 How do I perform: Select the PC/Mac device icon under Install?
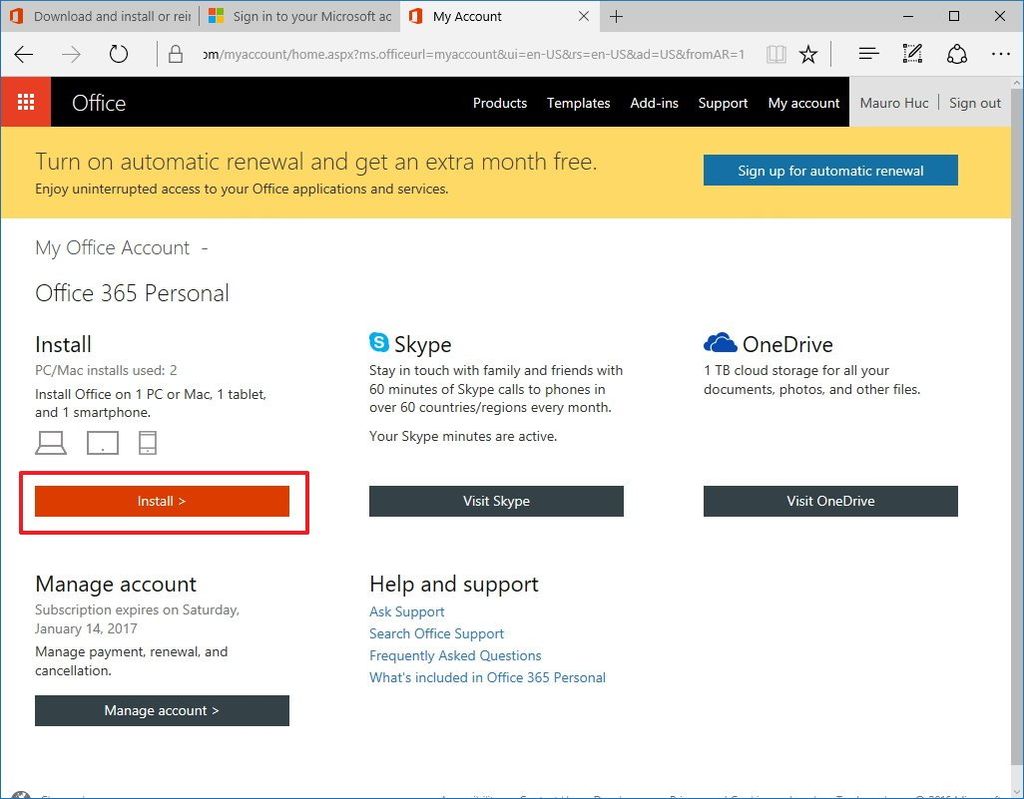(x=50, y=442)
